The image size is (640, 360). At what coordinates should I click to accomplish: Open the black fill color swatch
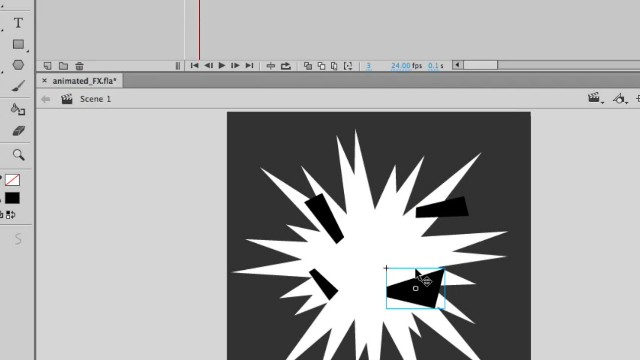pyautogui.click(x=12, y=198)
